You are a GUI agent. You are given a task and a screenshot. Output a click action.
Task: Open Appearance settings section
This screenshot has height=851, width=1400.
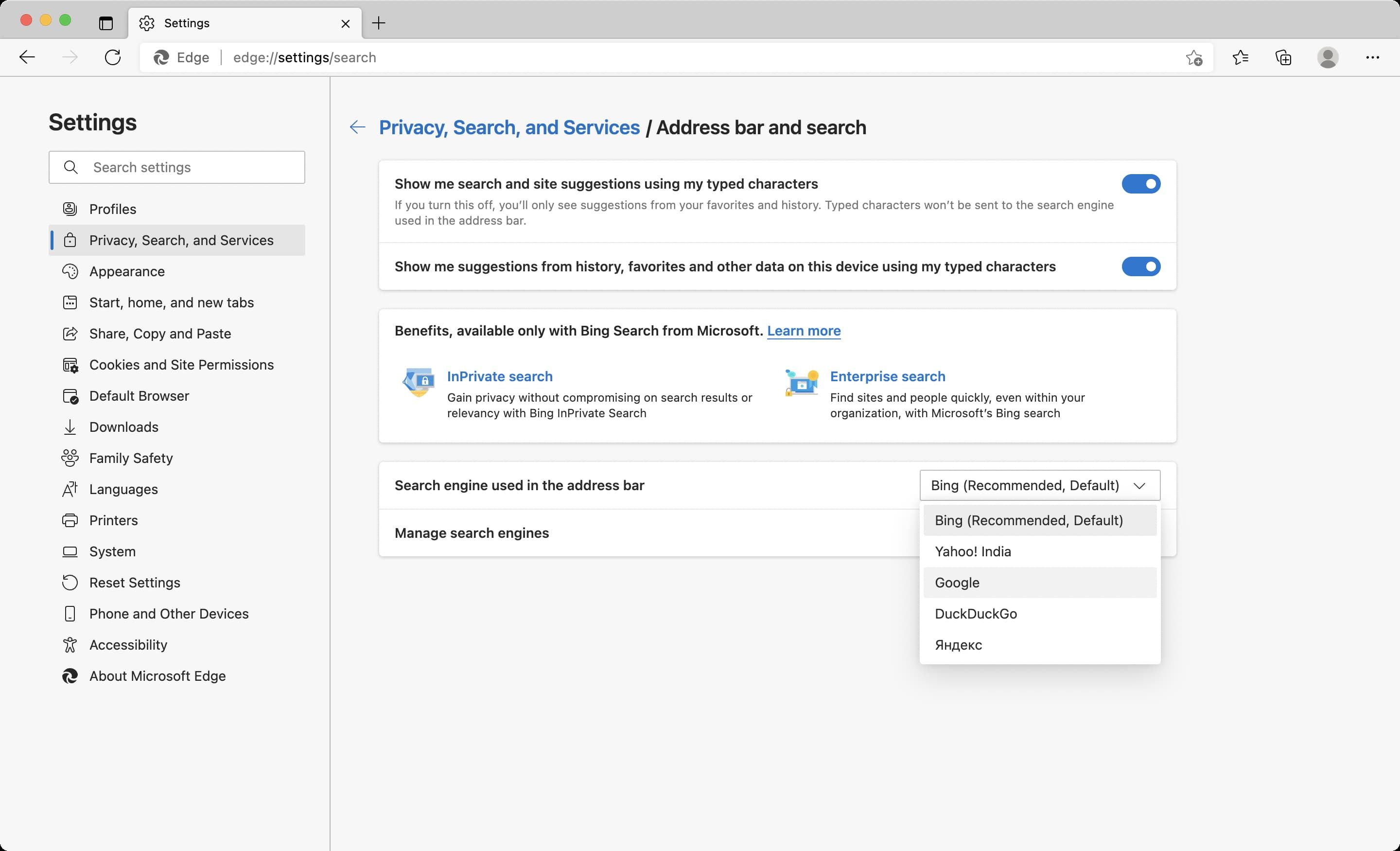(177, 271)
